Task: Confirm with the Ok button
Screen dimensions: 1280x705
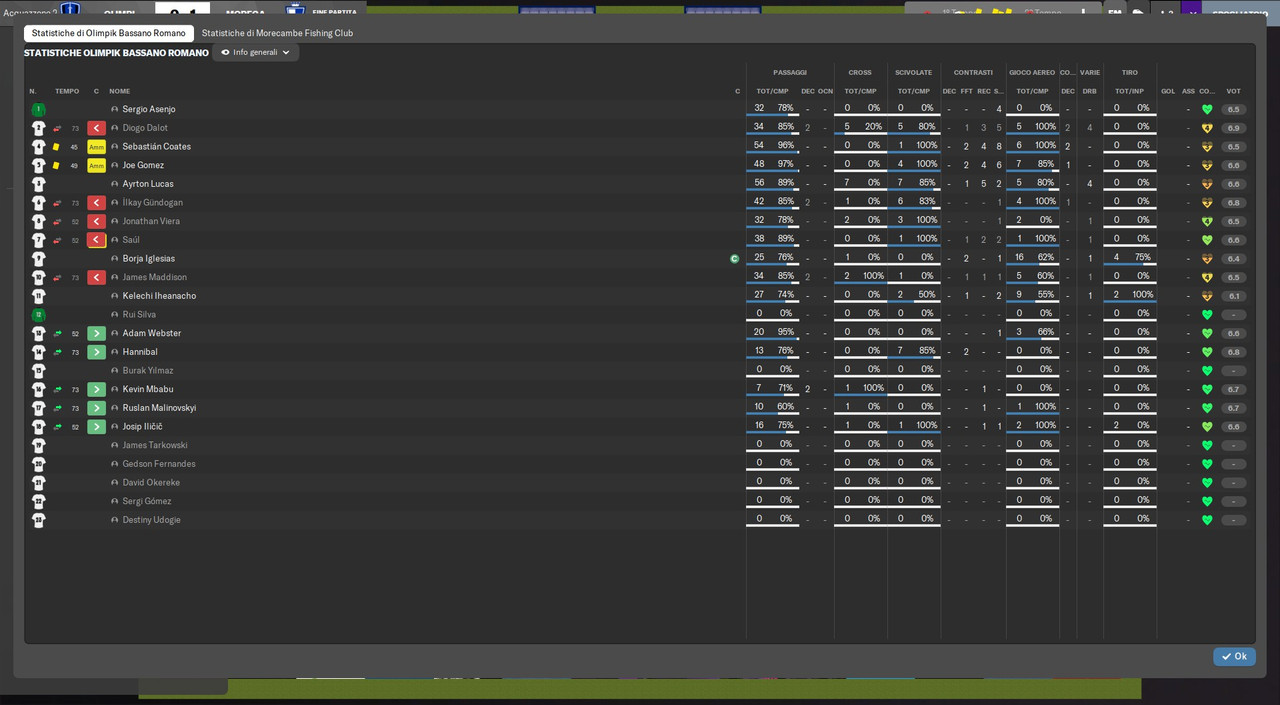Action: [1234, 656]
